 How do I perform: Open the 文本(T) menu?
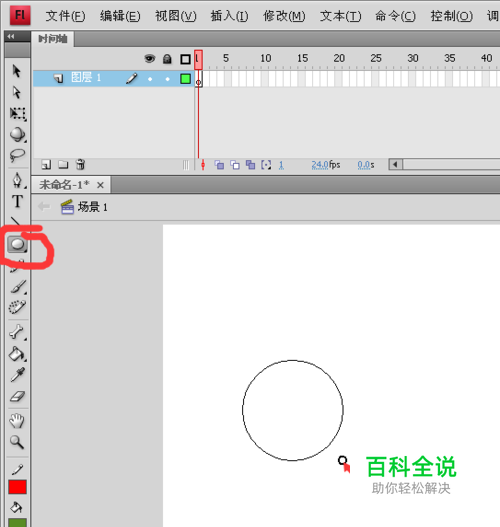click(340, 15)
